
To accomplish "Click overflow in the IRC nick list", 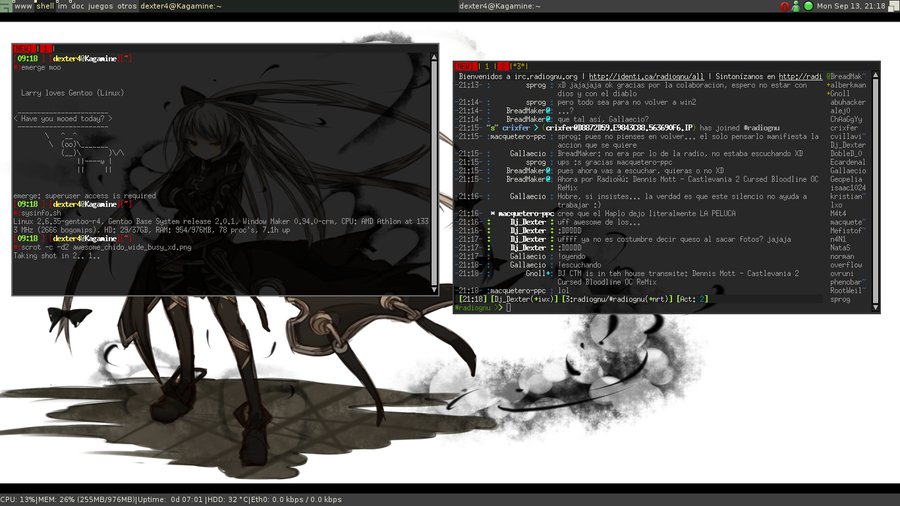I will (846, 265).
